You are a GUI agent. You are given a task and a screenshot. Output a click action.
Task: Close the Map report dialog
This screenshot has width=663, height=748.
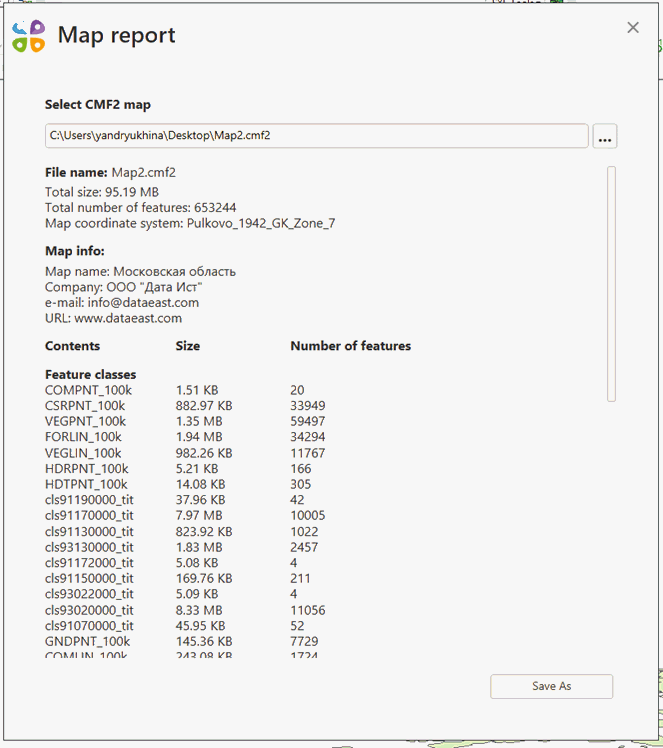click(x=633, y=28)
